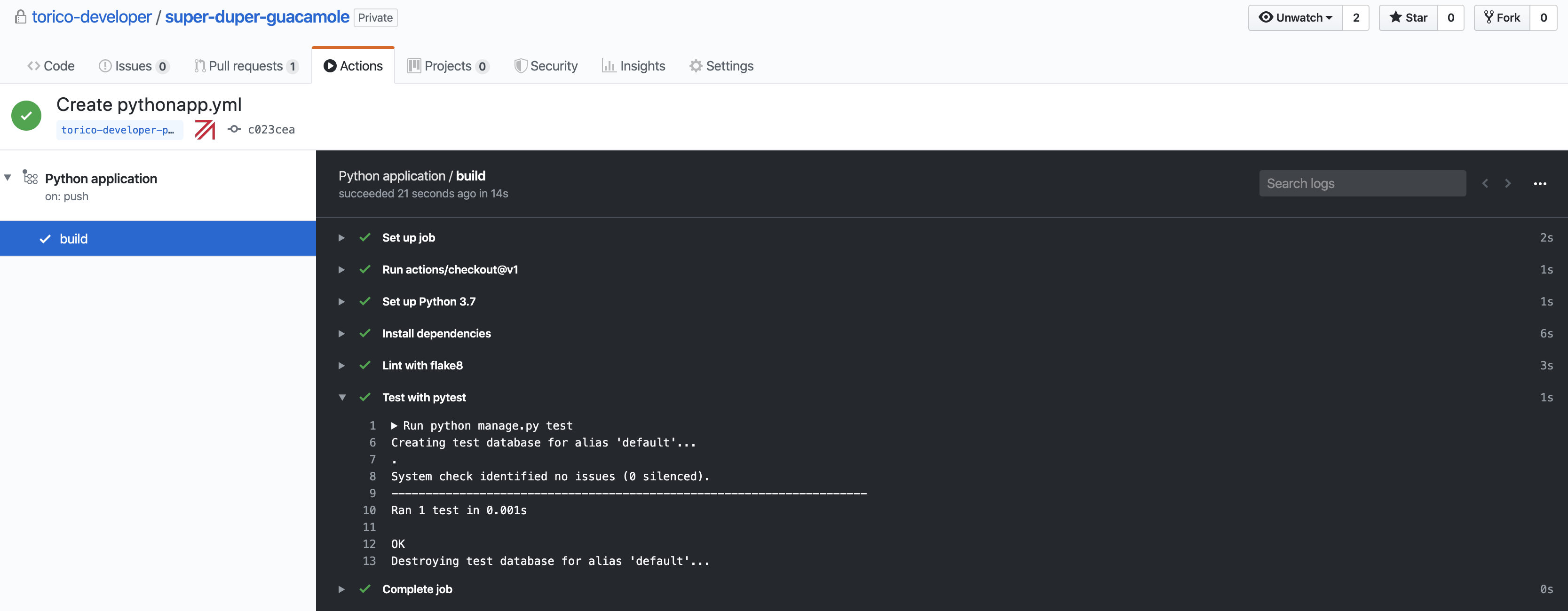Click log line number 13
The image size is (1568, 611).
pos(370,561)
